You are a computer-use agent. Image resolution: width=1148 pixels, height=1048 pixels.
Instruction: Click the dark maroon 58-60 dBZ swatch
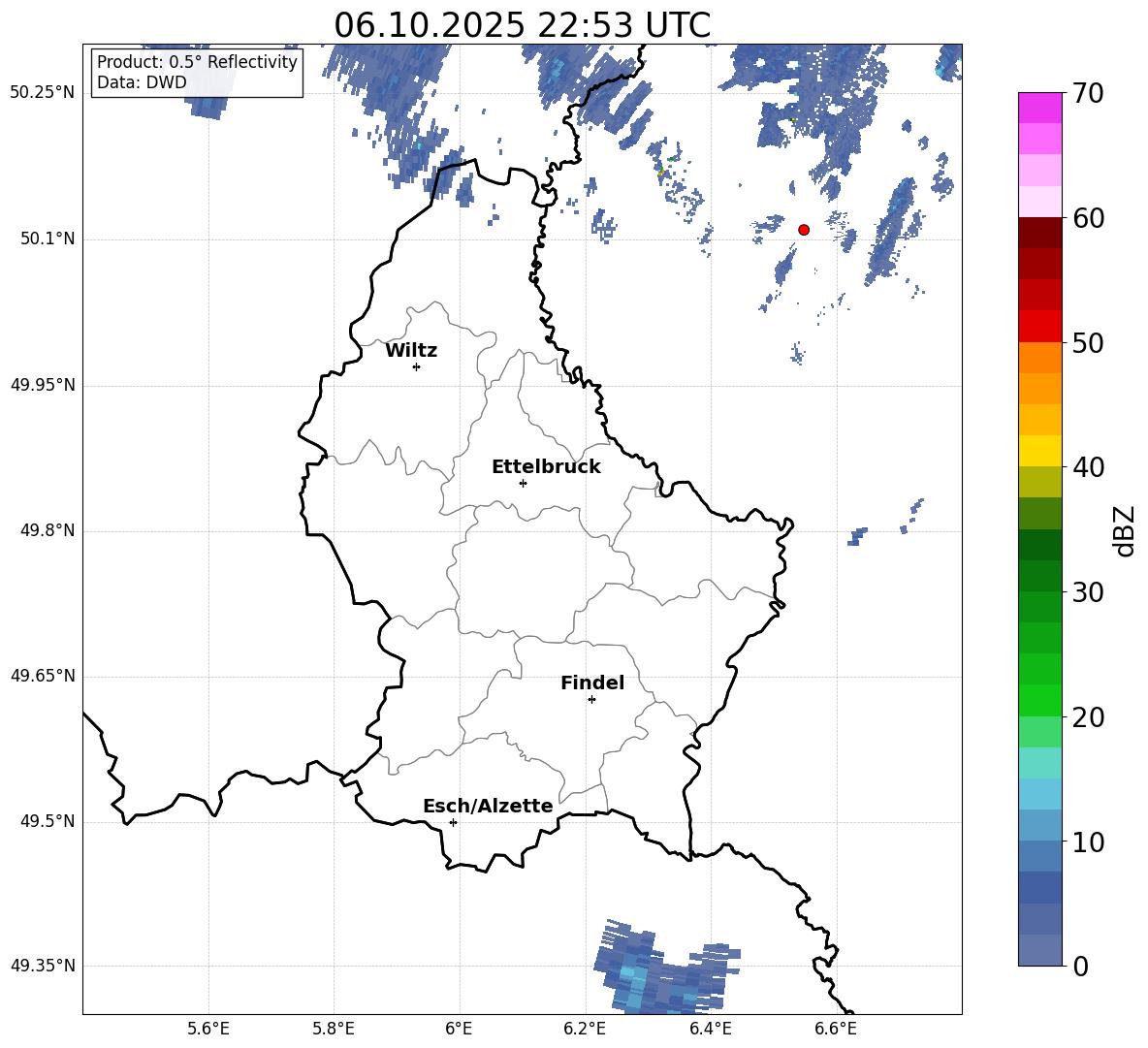[x=1040, y=233]
